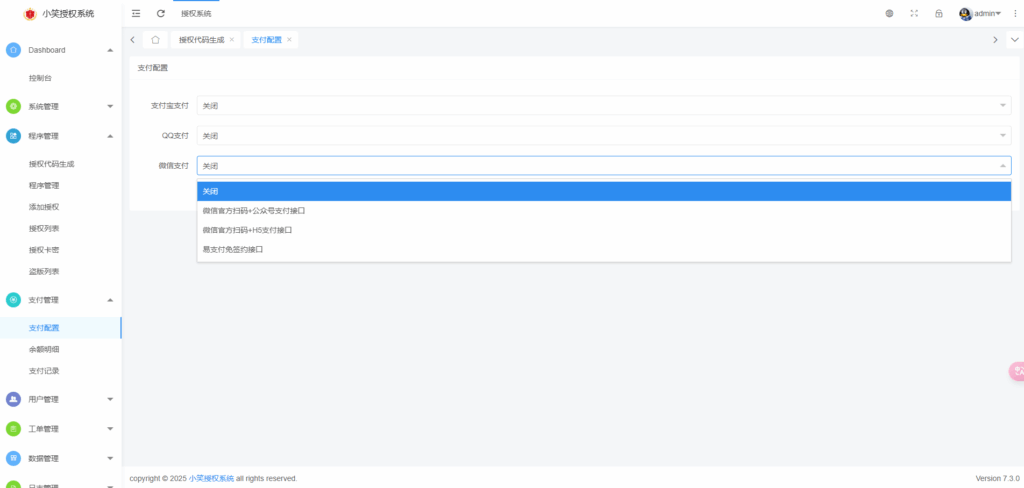
Task: Expand the 用户管理 sidebar menu
Action: 60,399
